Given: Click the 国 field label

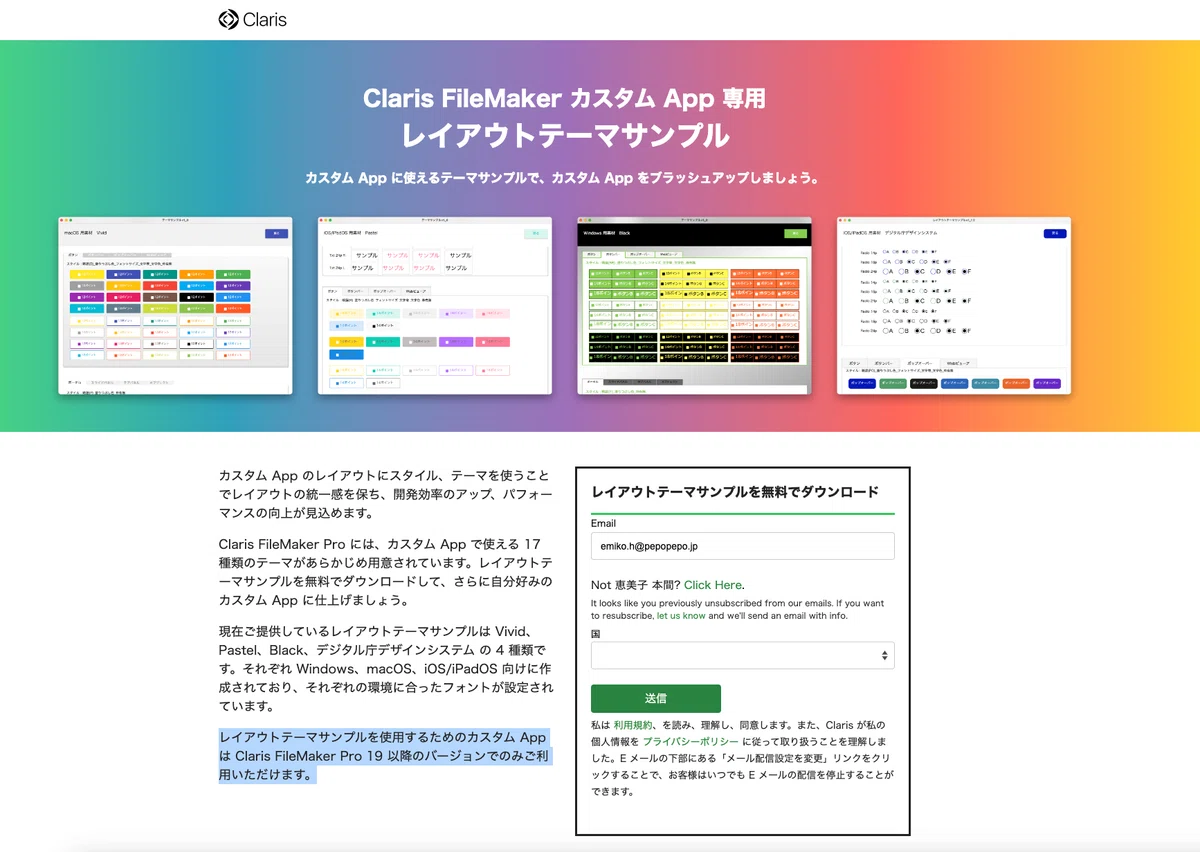Looking at the screenshot, I should click(x=596, y=634).
